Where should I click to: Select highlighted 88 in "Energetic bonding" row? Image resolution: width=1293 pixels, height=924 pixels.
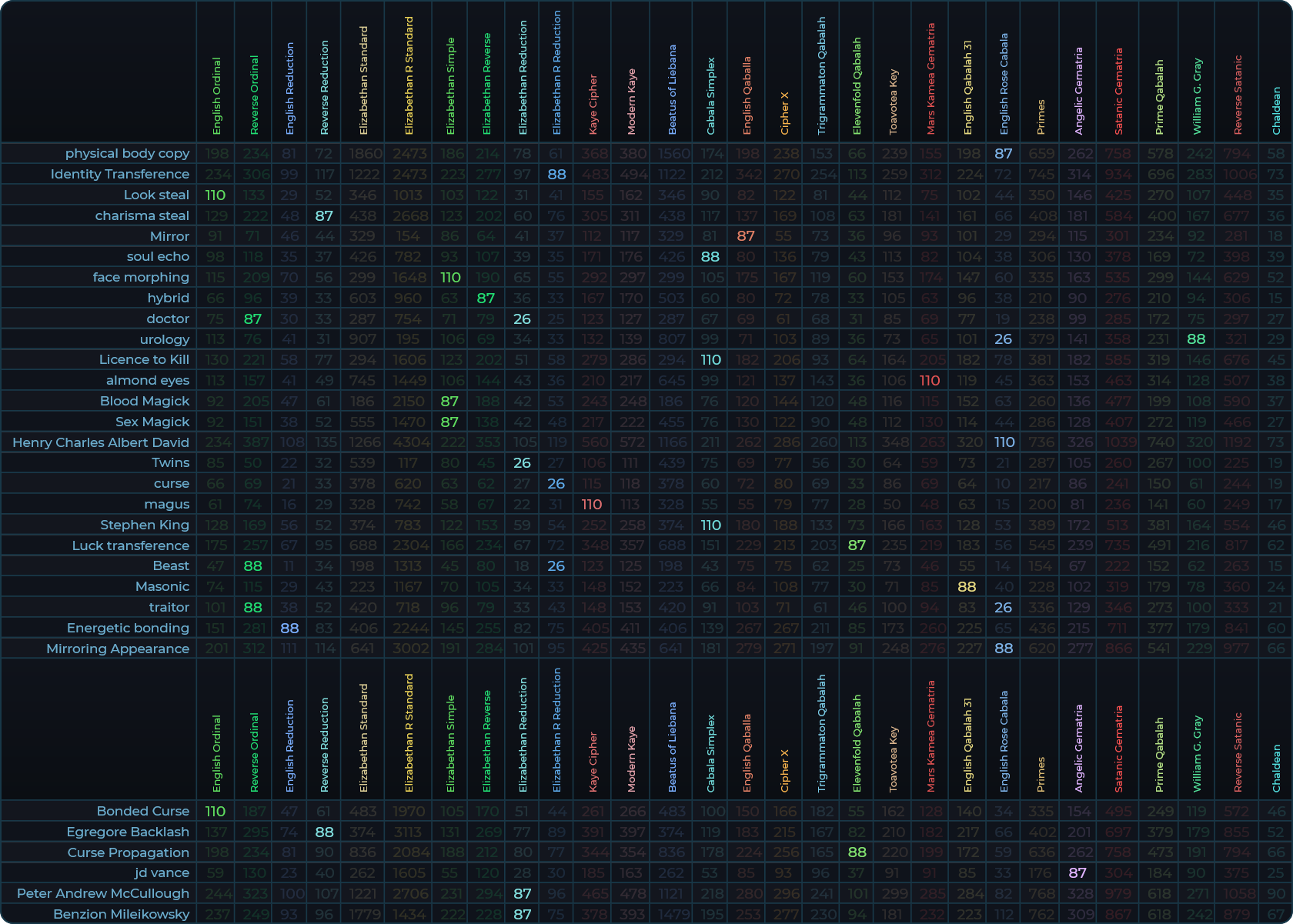(x=289, y=628)
